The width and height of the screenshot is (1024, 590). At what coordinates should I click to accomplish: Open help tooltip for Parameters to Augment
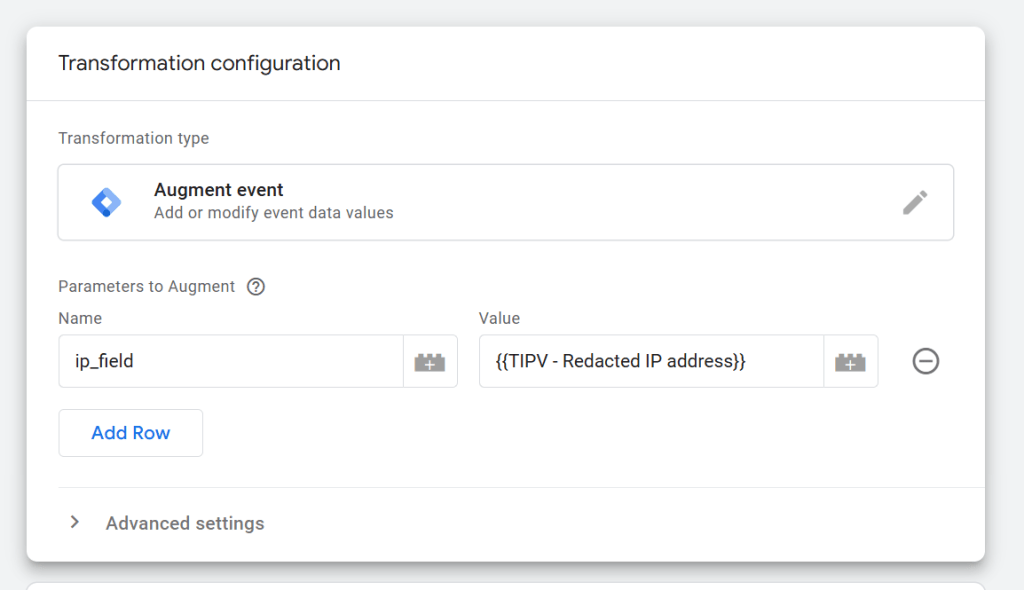(x=256, y=287)
